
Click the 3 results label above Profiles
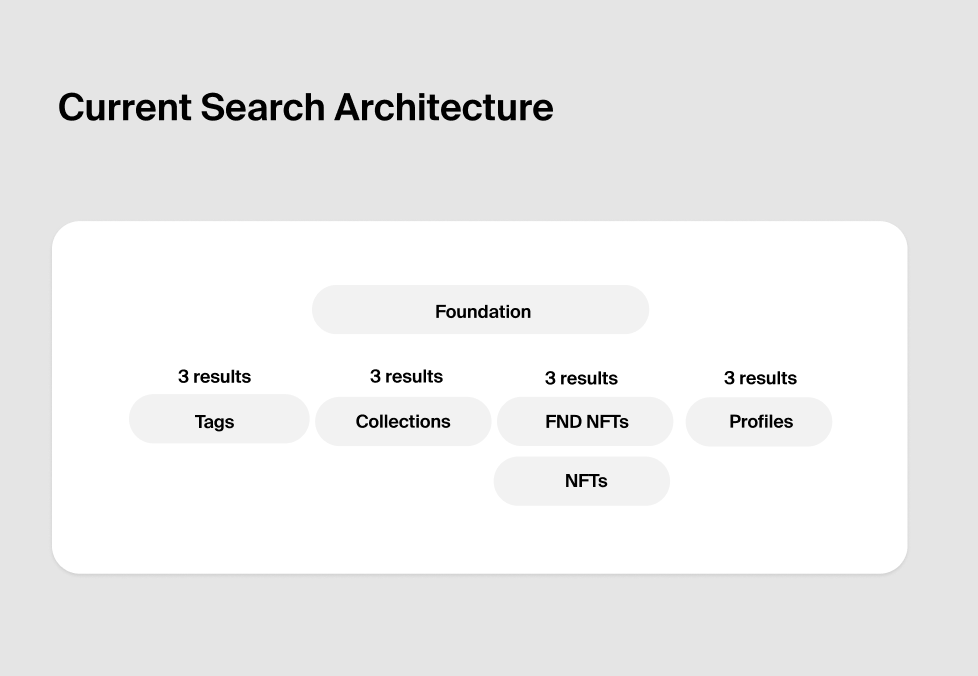pos(760,378)
